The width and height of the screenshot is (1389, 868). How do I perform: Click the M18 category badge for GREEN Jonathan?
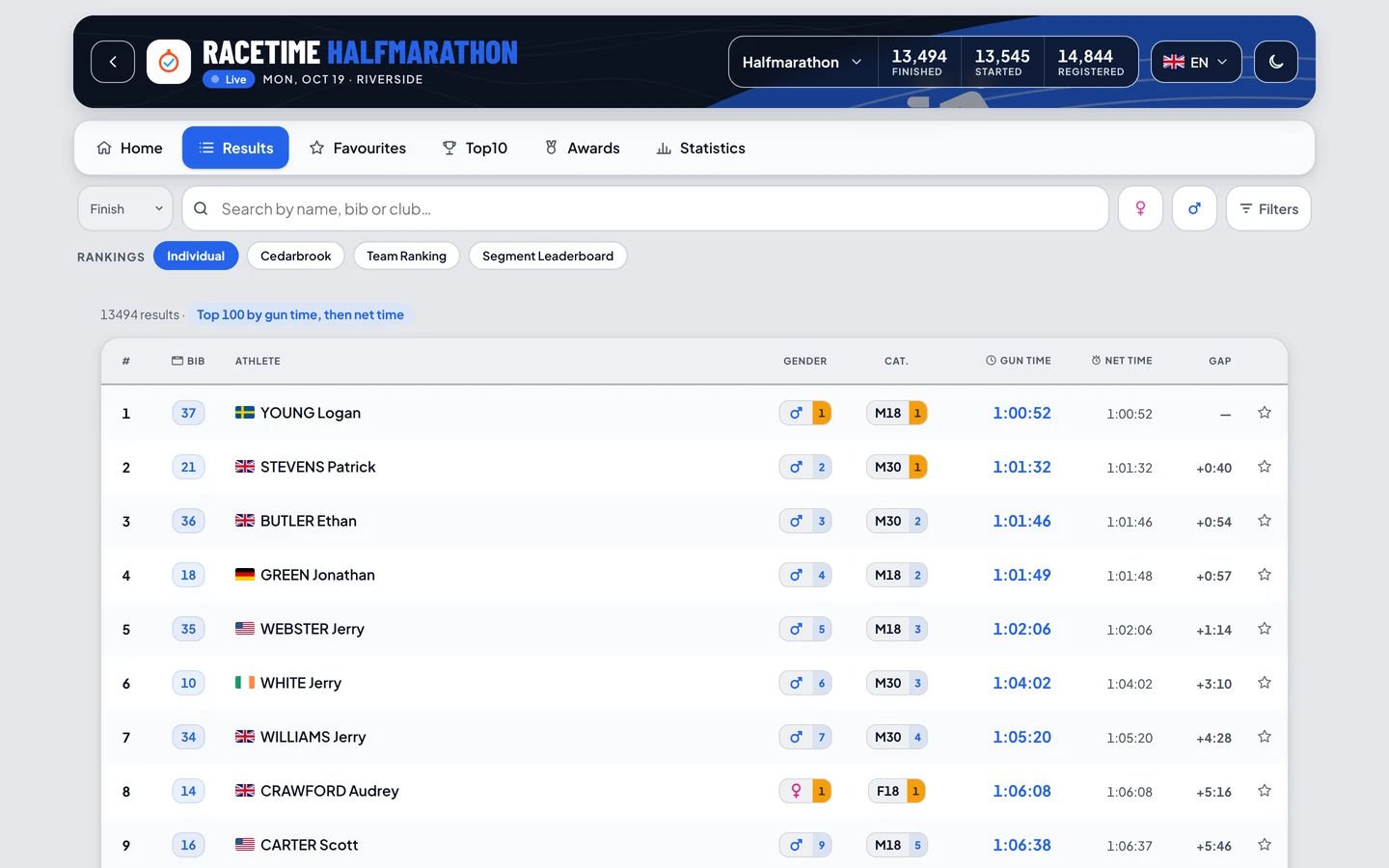[897, 575]
